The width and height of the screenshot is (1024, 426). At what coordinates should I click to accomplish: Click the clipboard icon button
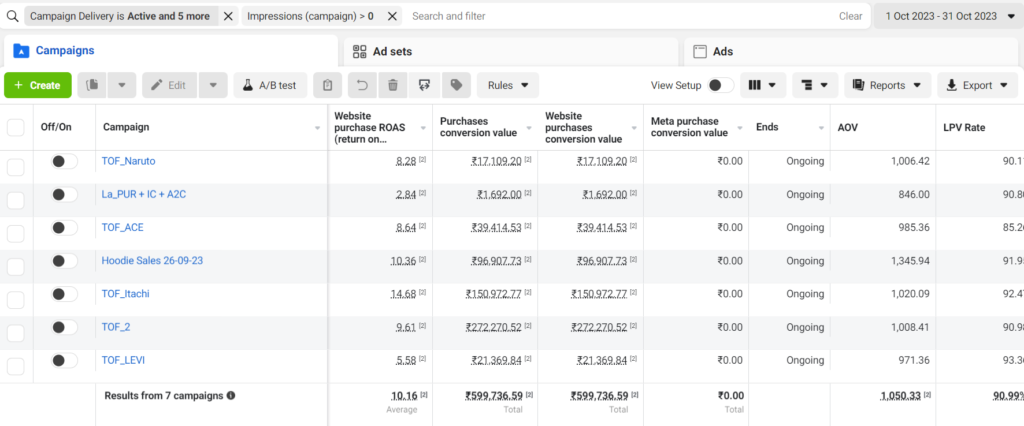coord(328,85)
